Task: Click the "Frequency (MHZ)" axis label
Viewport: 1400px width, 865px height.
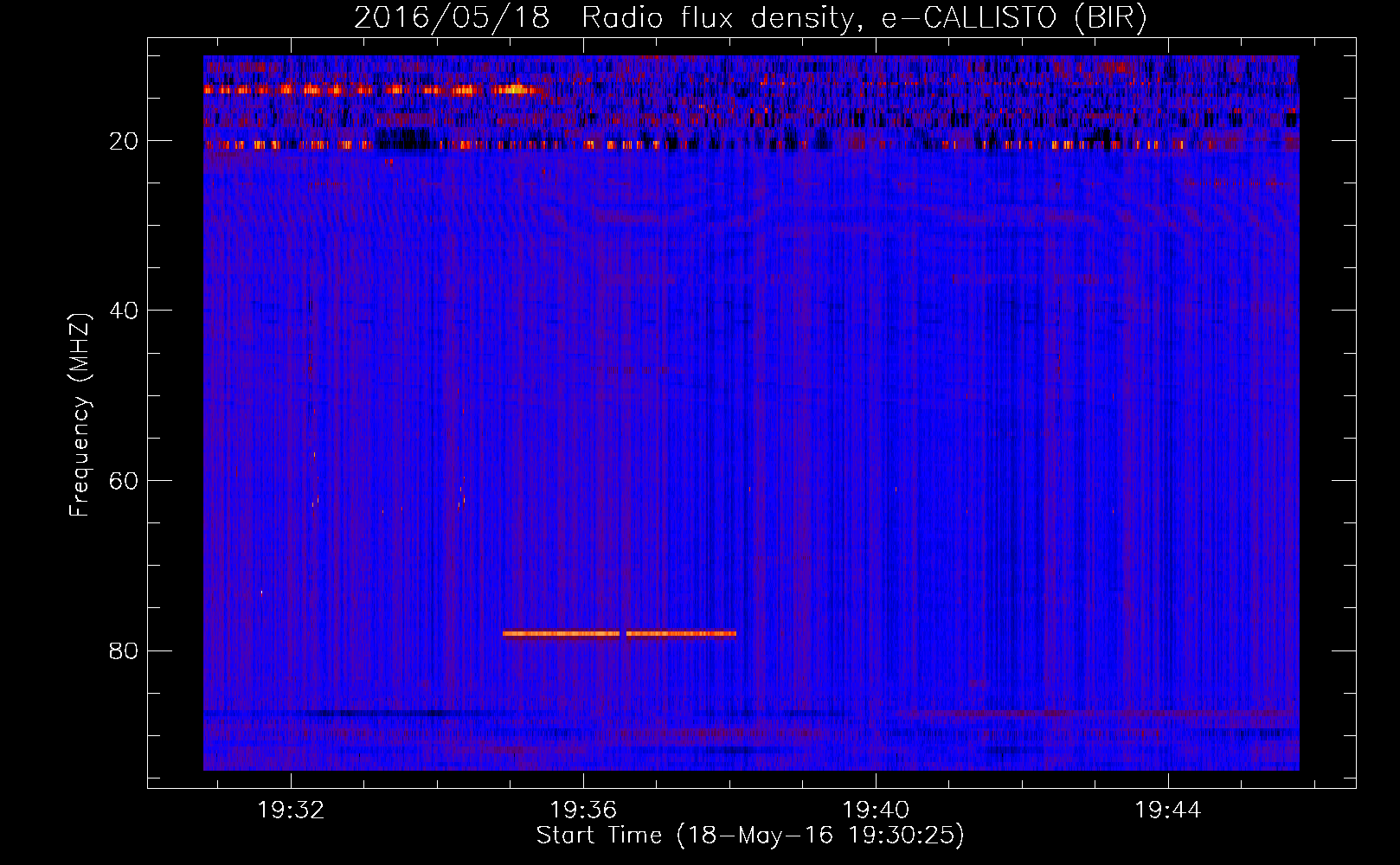Action: (x=79, y=414)
